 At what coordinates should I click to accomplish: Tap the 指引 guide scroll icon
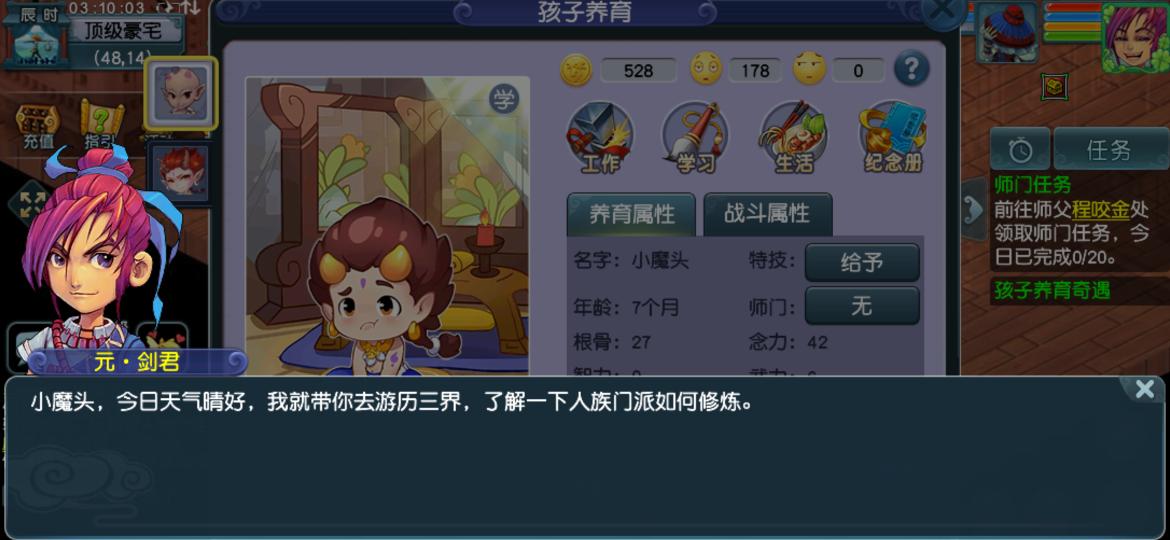(x=101, y=125)
